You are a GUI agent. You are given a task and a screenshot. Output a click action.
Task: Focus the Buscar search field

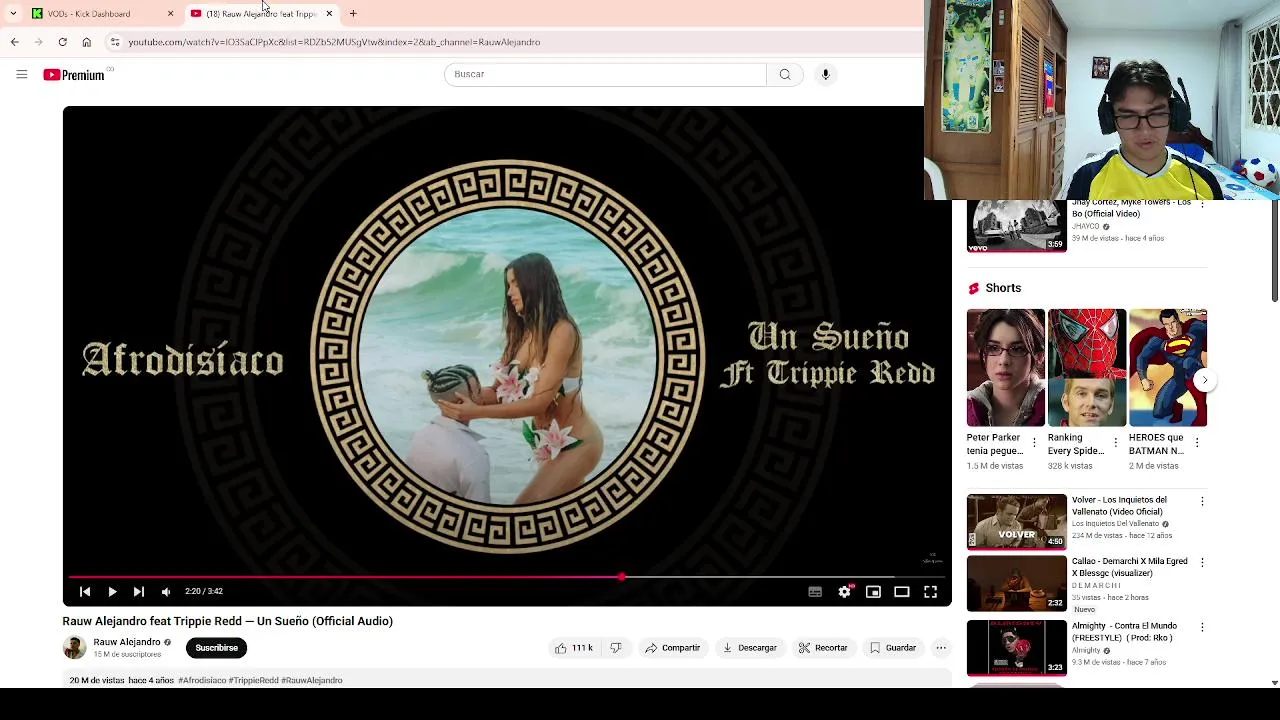(605, 74)
